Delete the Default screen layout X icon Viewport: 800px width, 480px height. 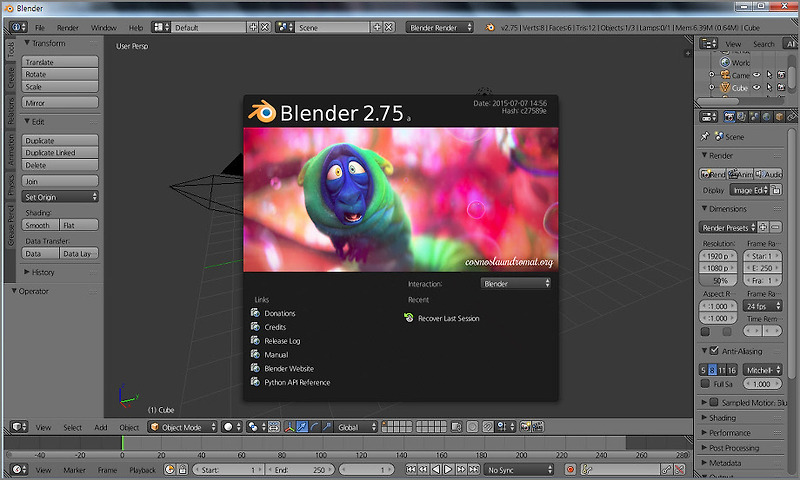pyautogui.click(x=265, y=27)
